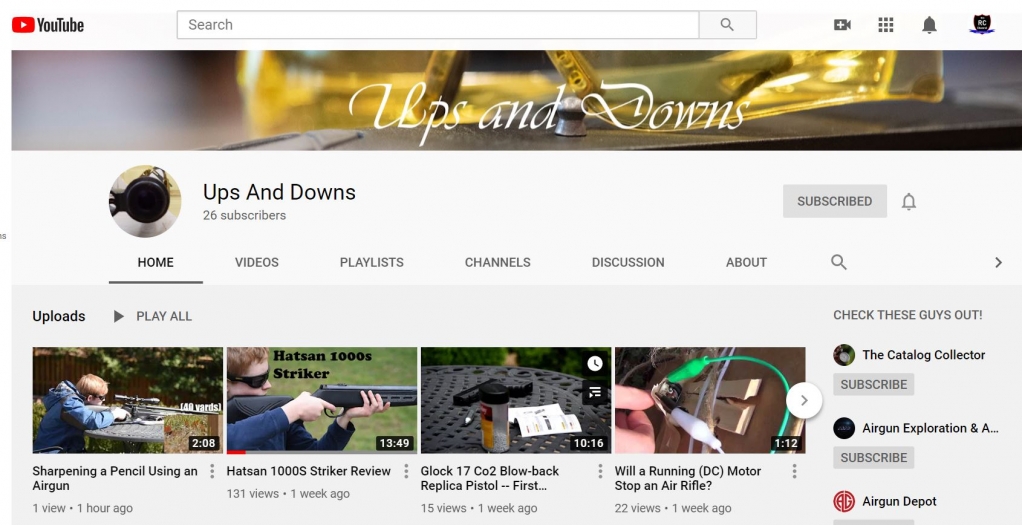Viewport: 1022px width, 525px height.
Task: Open the notifications bell in header
Action: tap(929, 25)
